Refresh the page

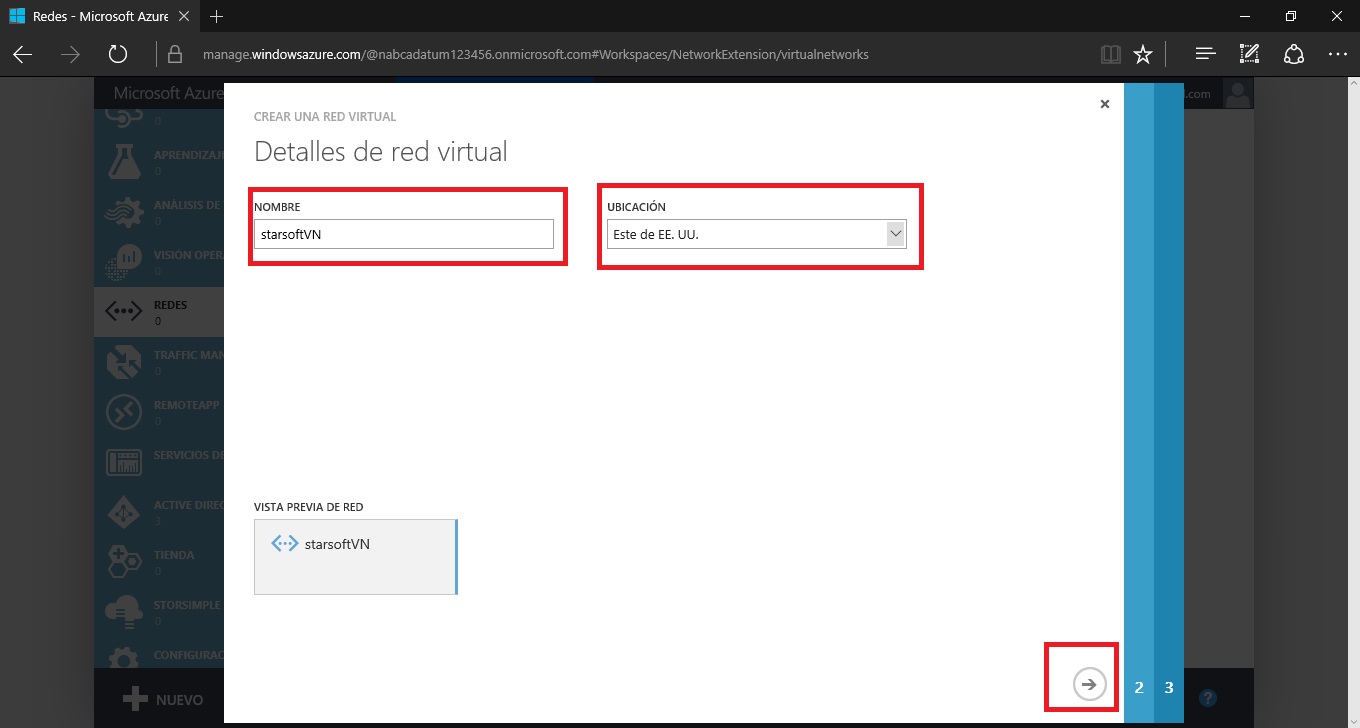(x=117, y=55)
